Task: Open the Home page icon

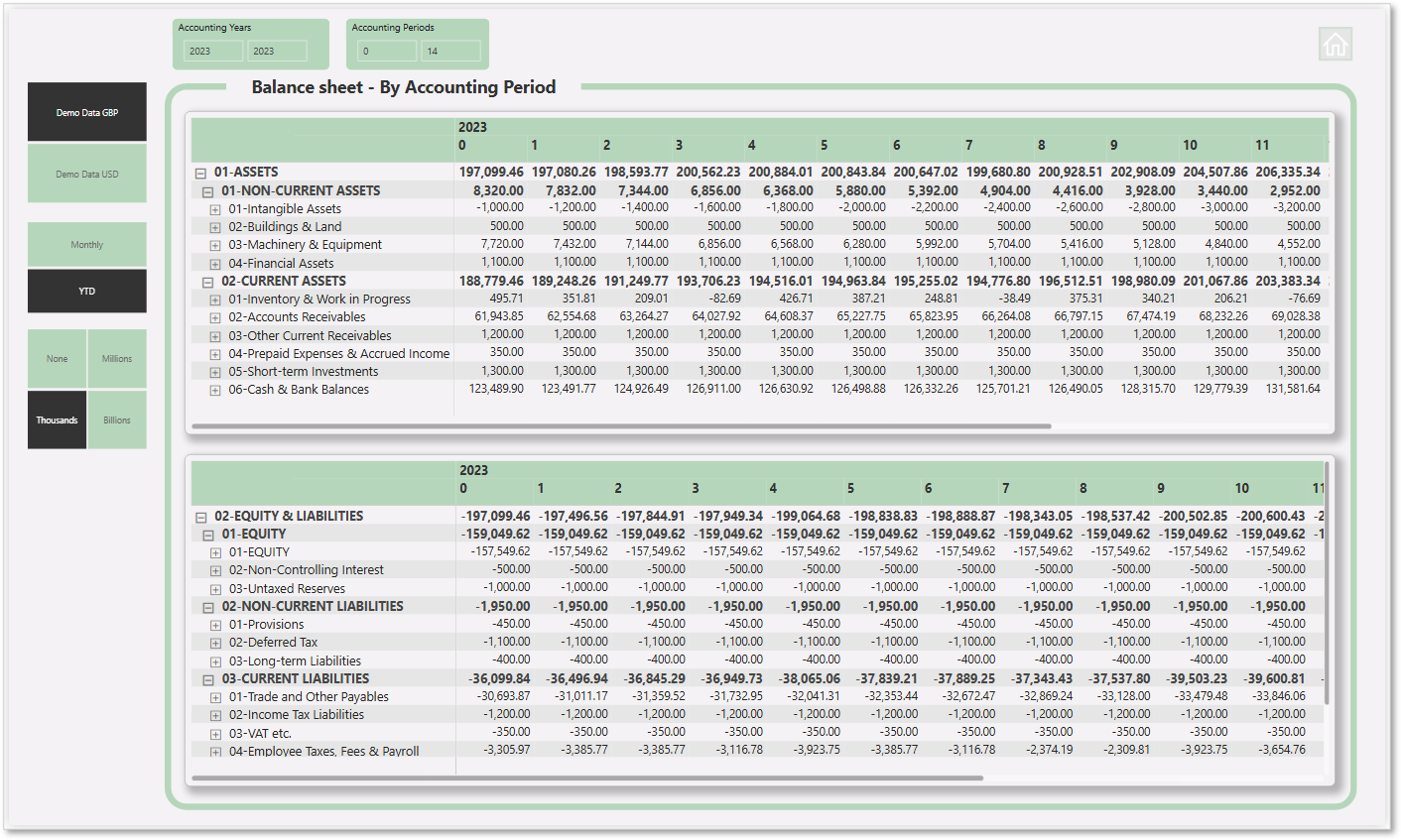Action: tap(1336, 45)
